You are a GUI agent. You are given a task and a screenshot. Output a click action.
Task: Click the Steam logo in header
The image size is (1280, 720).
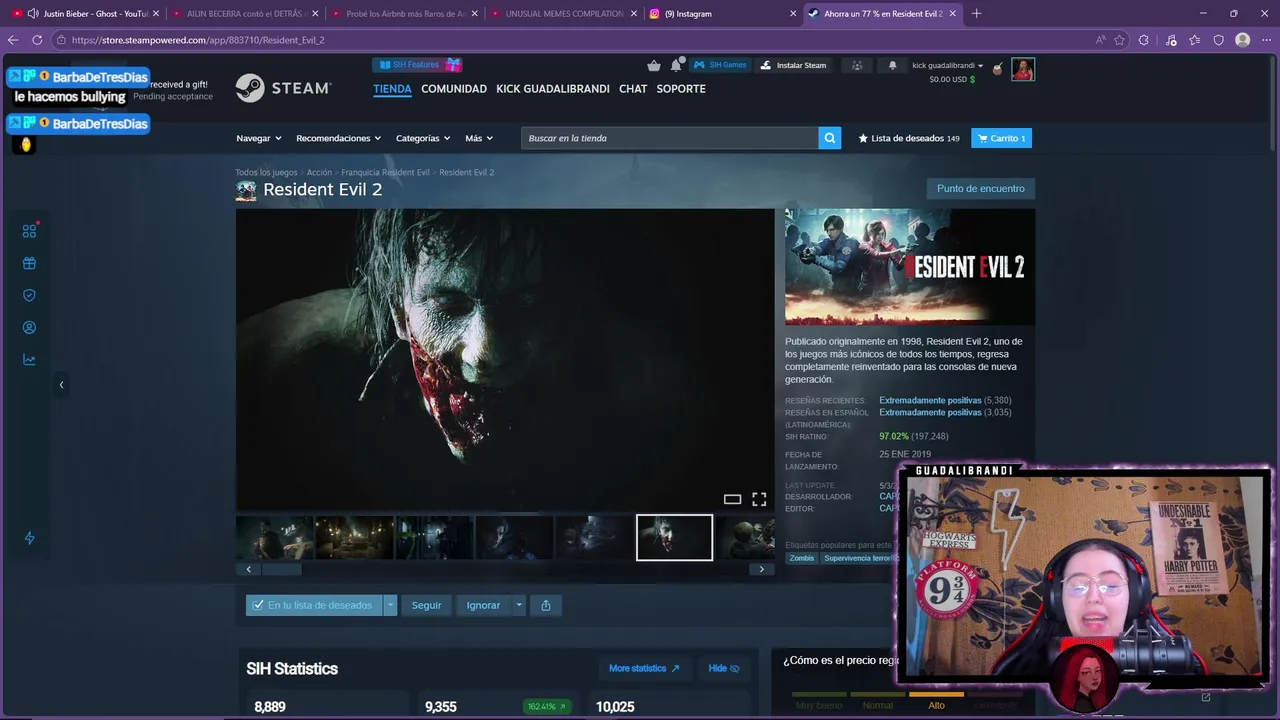pyautogui.click(x=283, y=88)
